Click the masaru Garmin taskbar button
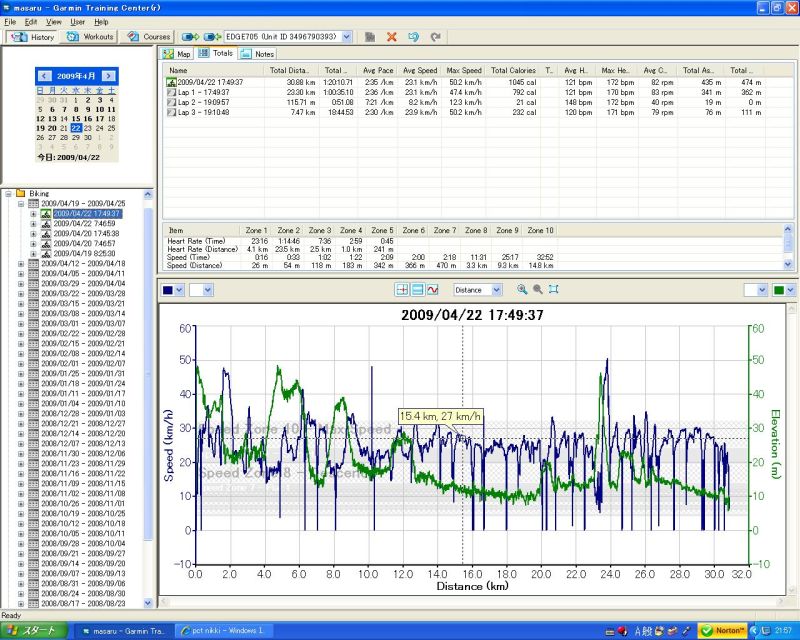Image resolution: width=800 pixels, height=640 pixels. pyautogui.click(x=123, y=631)
